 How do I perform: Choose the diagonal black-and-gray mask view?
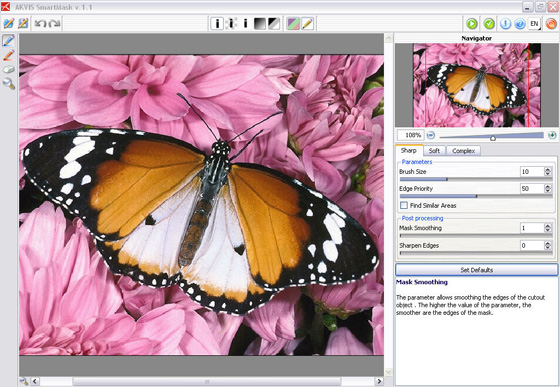point(274,24)
